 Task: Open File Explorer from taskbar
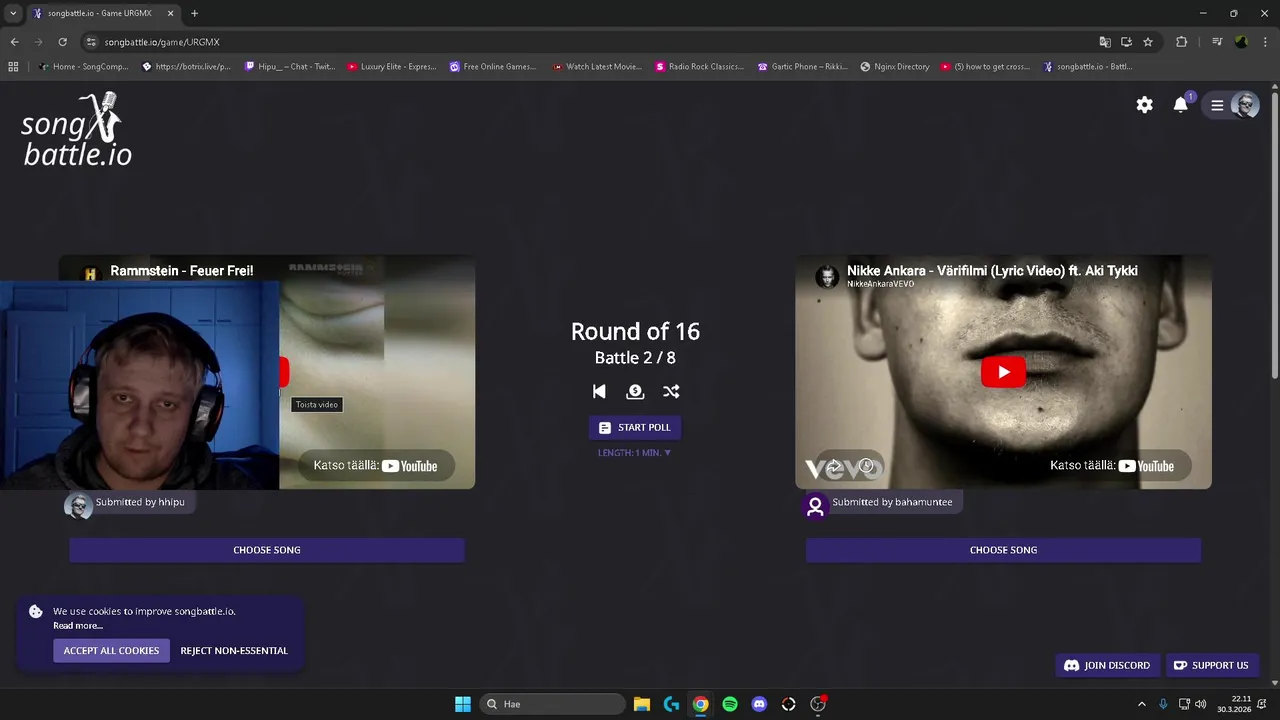point(642,704)
